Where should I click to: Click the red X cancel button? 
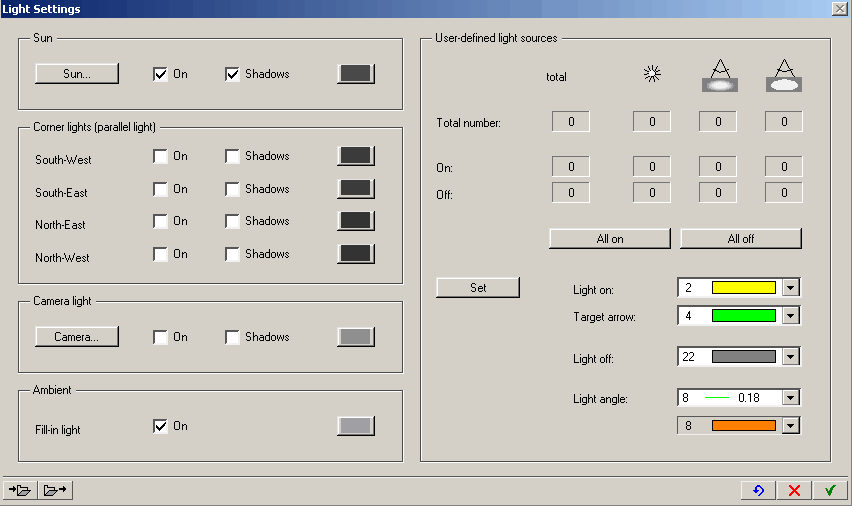[794, 490]
